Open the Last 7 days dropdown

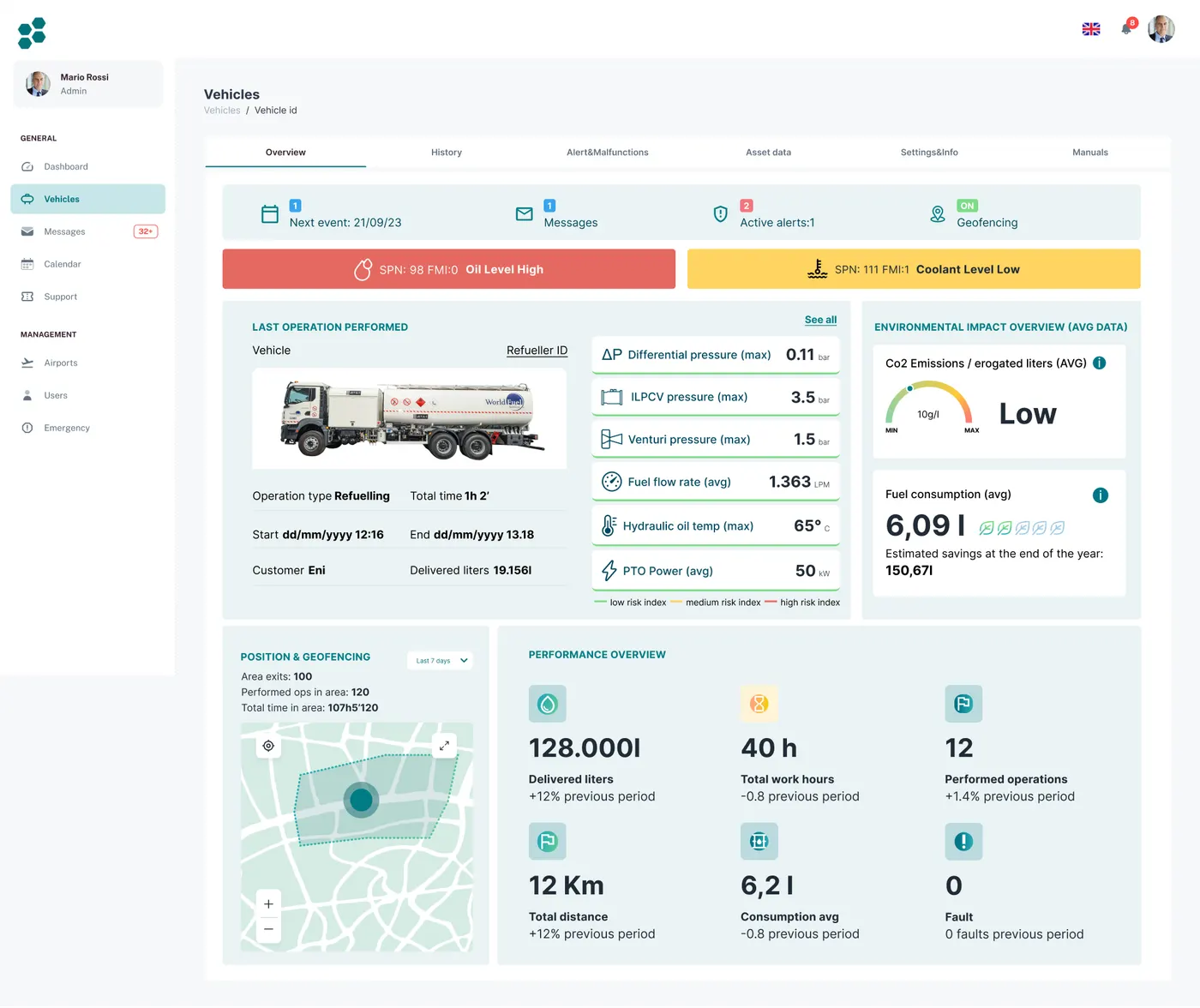pyautogui.click(x=440, y=661)
